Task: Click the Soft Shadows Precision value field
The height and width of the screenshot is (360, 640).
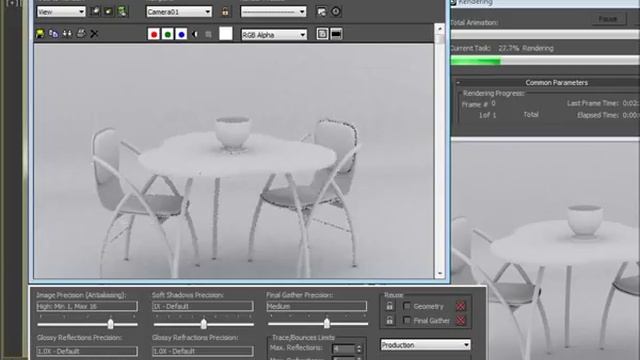Action: tap(203, 306)
